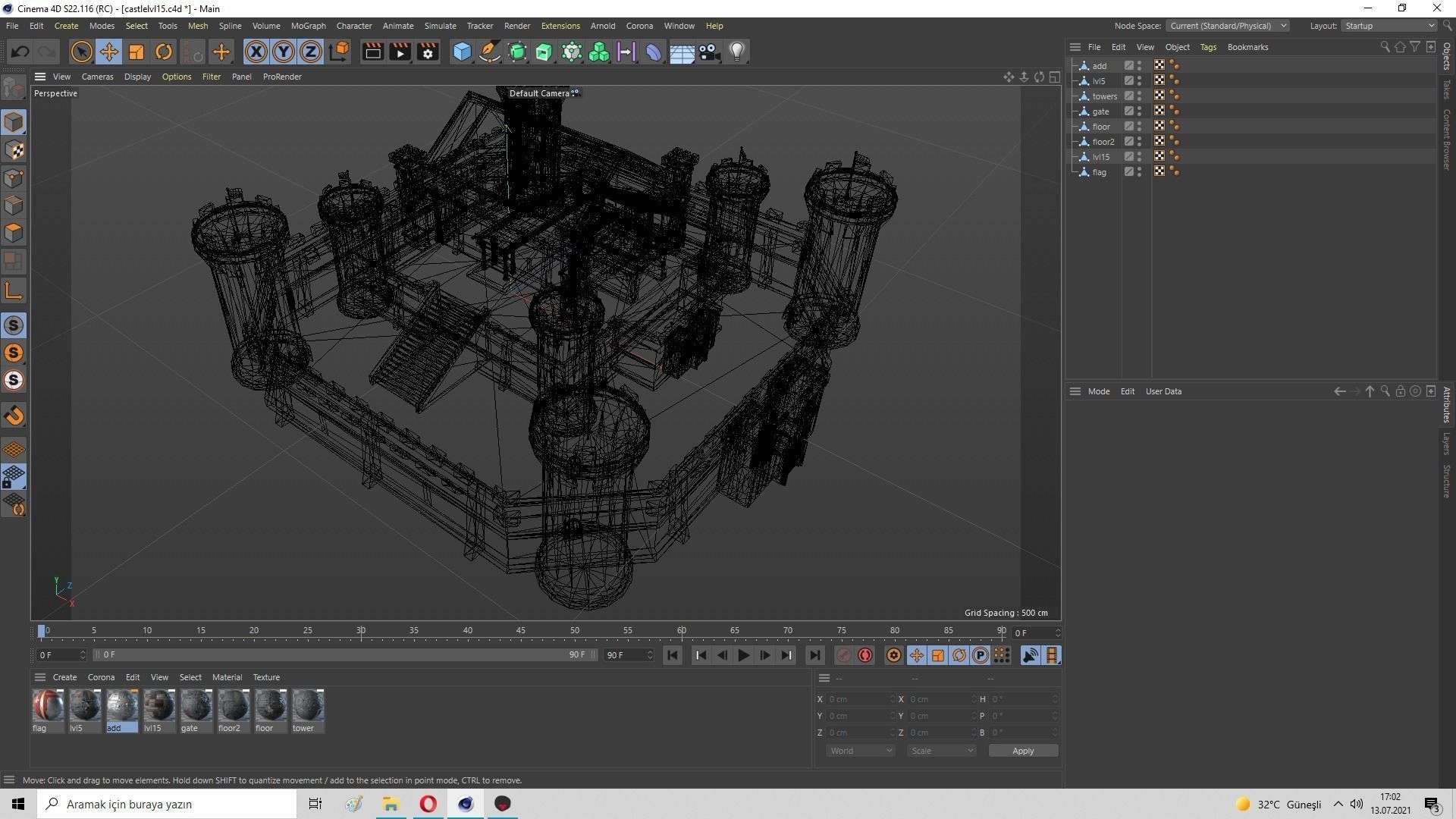Open the spline Pen tool
The width and height of the screenshot is (1456, 819).
[x=490, y=52]
